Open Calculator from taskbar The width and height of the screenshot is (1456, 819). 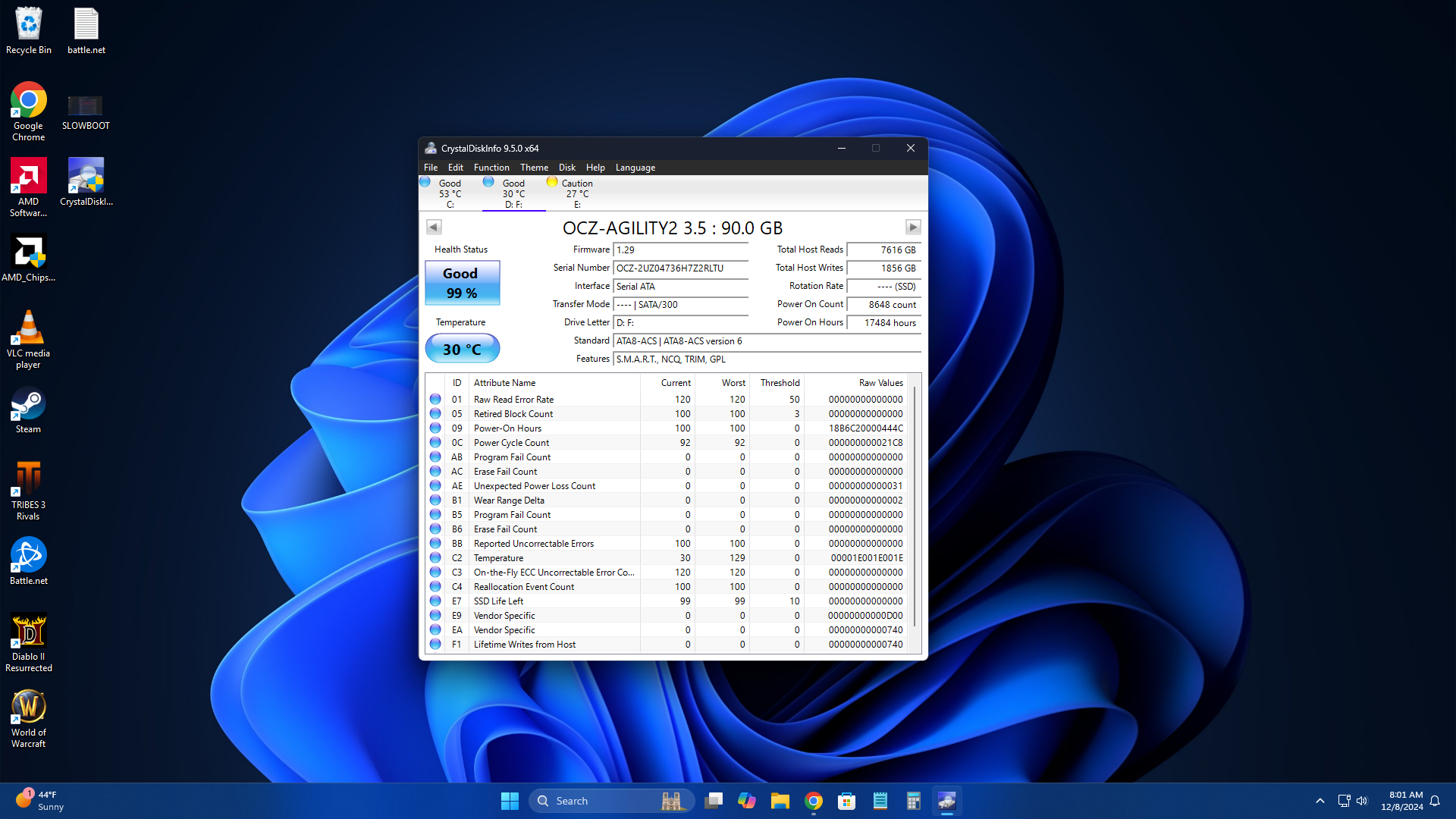pyautogui.click(x=914, y=801)
